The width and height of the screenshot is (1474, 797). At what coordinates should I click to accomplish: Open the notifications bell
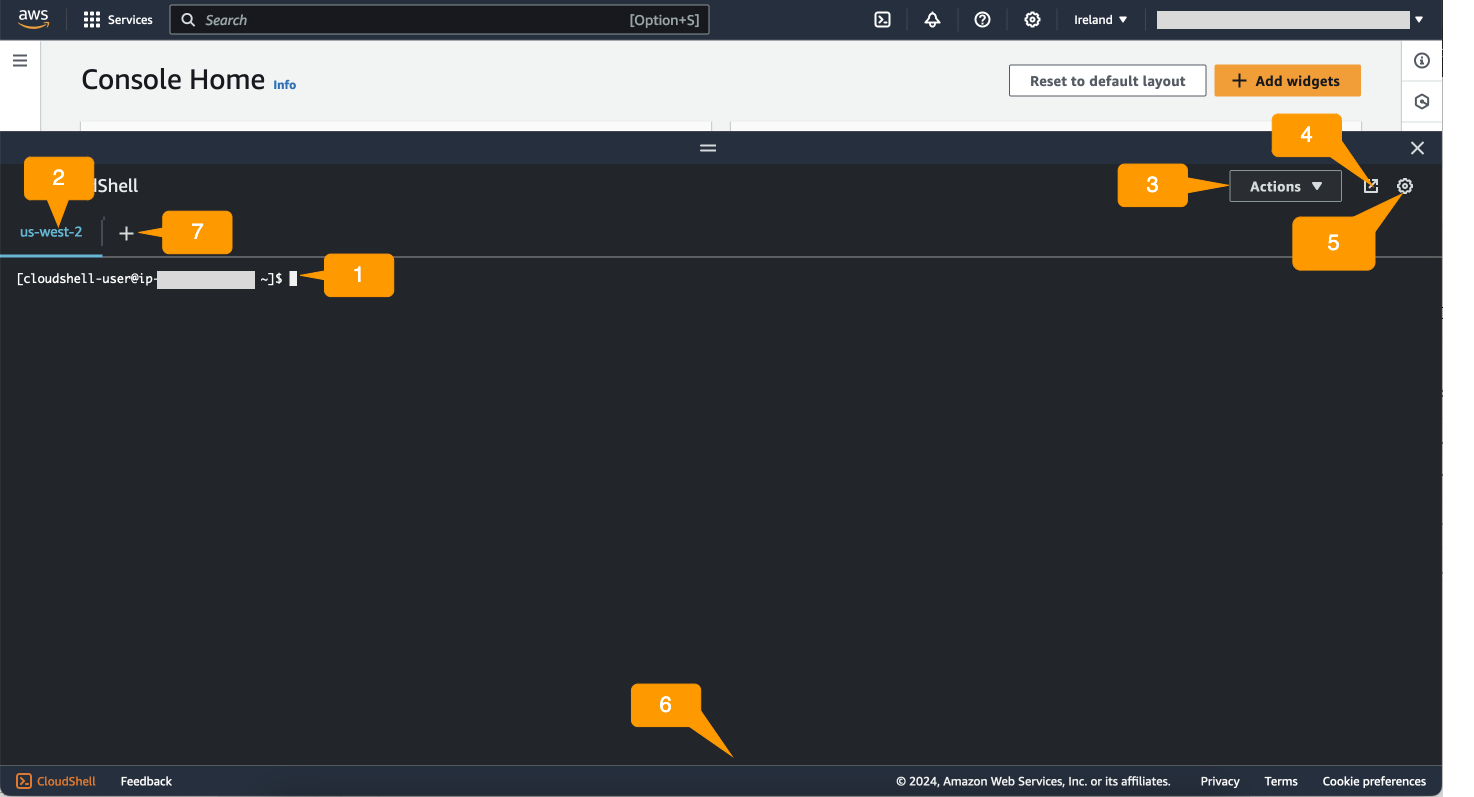pos(932,20)
